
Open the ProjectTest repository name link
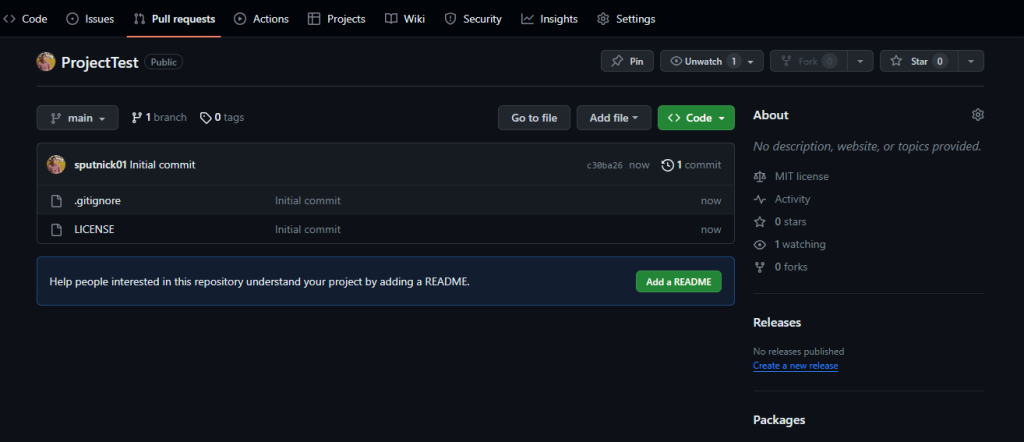click(99, 62)
